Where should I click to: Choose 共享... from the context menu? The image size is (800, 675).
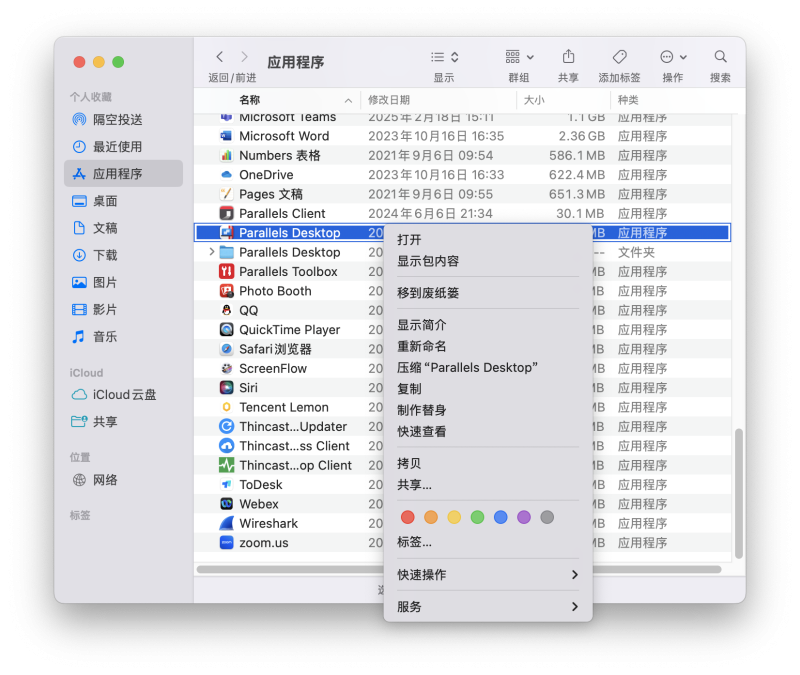488,485
